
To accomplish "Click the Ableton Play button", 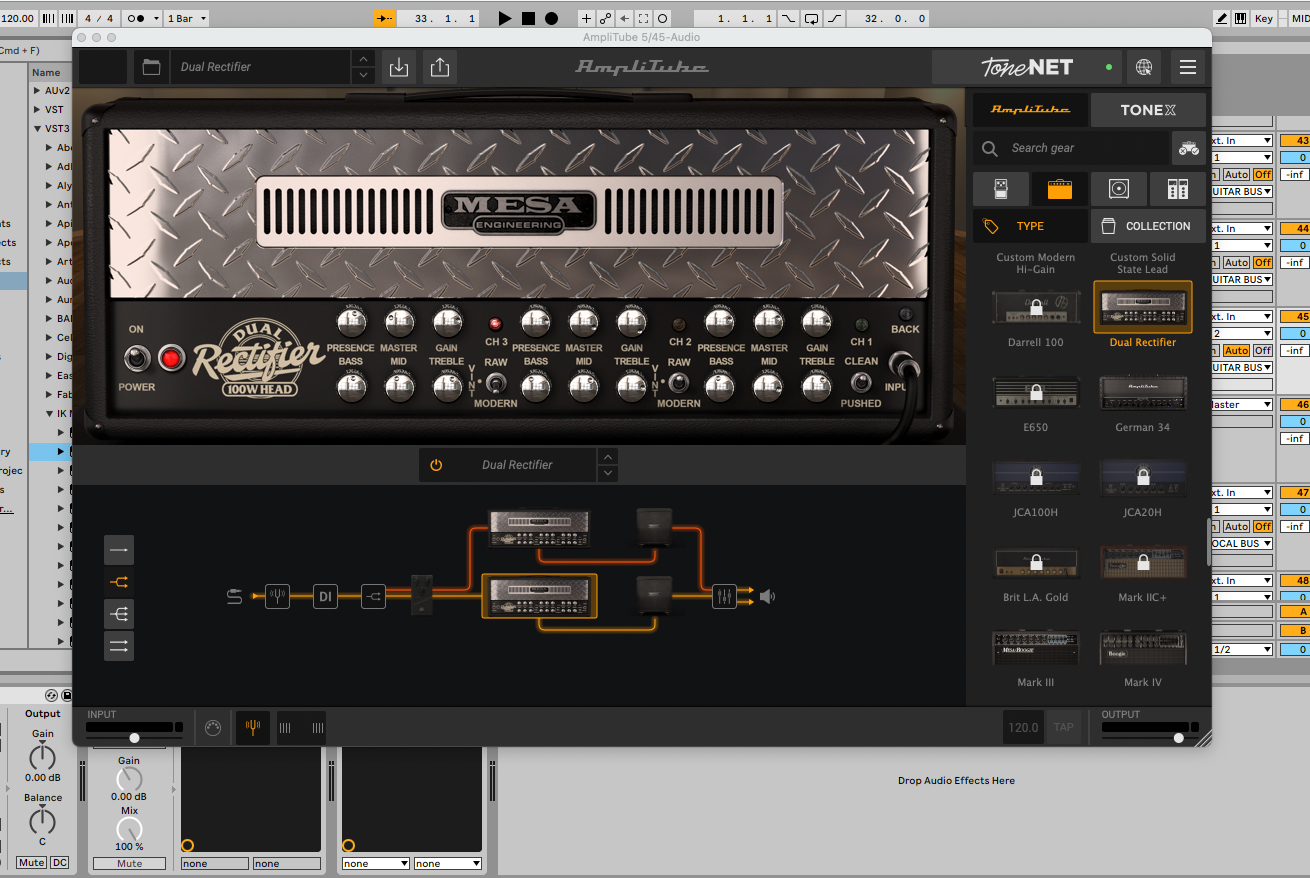I will pos(504,18).
